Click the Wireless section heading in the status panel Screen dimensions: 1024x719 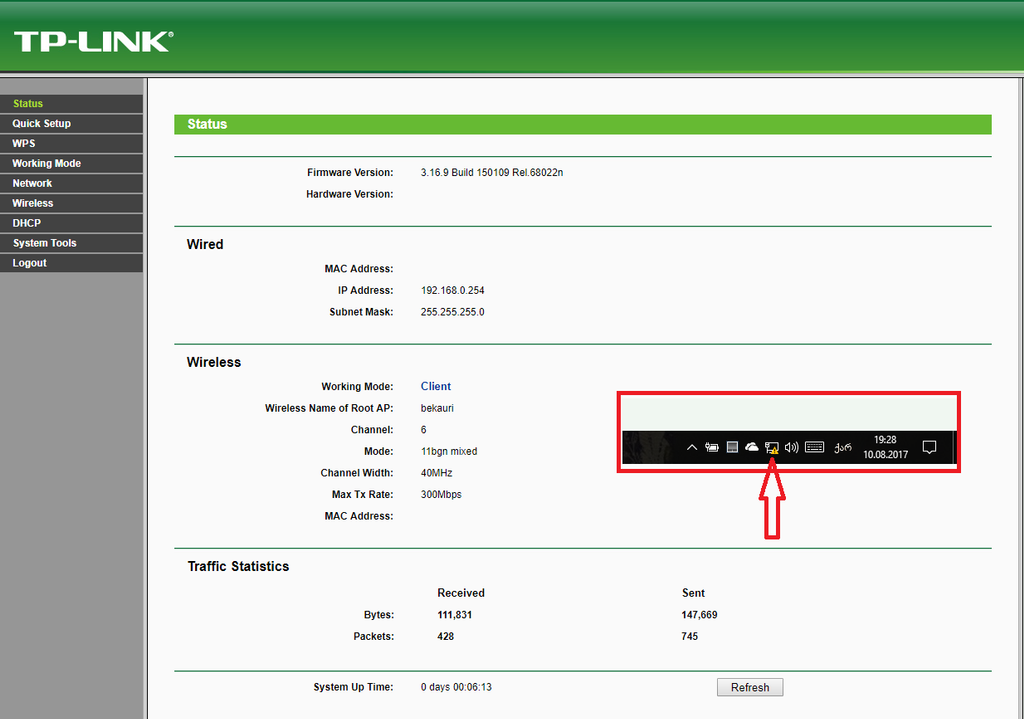(x=214, y=362)
